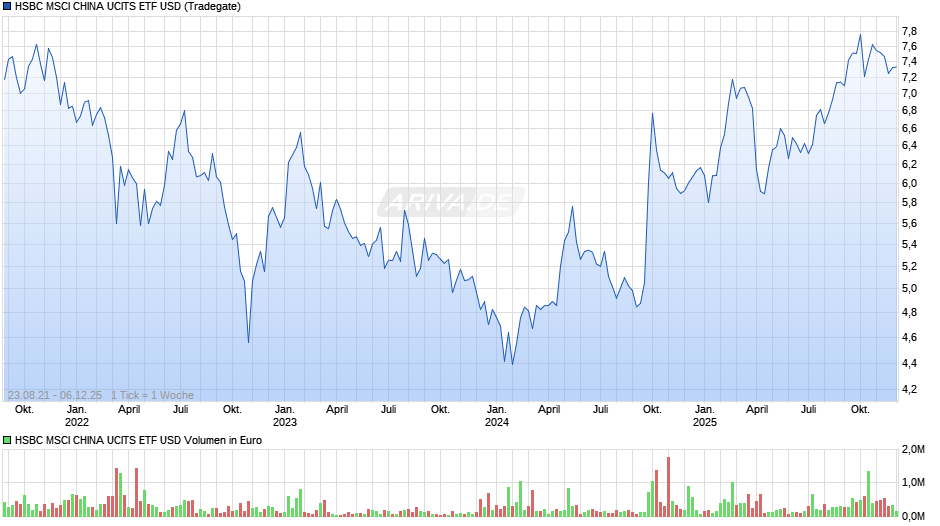Click the price axis label 5,4
The width and height of the screenshot is (940, 526).
[x=909, y=245]
